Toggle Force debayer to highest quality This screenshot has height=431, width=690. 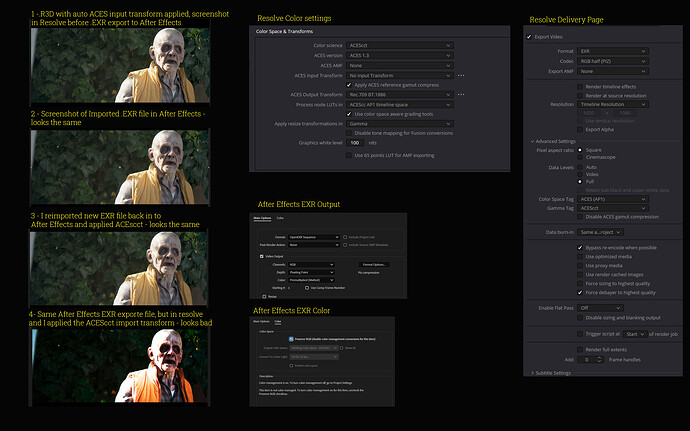coord(580,292)
